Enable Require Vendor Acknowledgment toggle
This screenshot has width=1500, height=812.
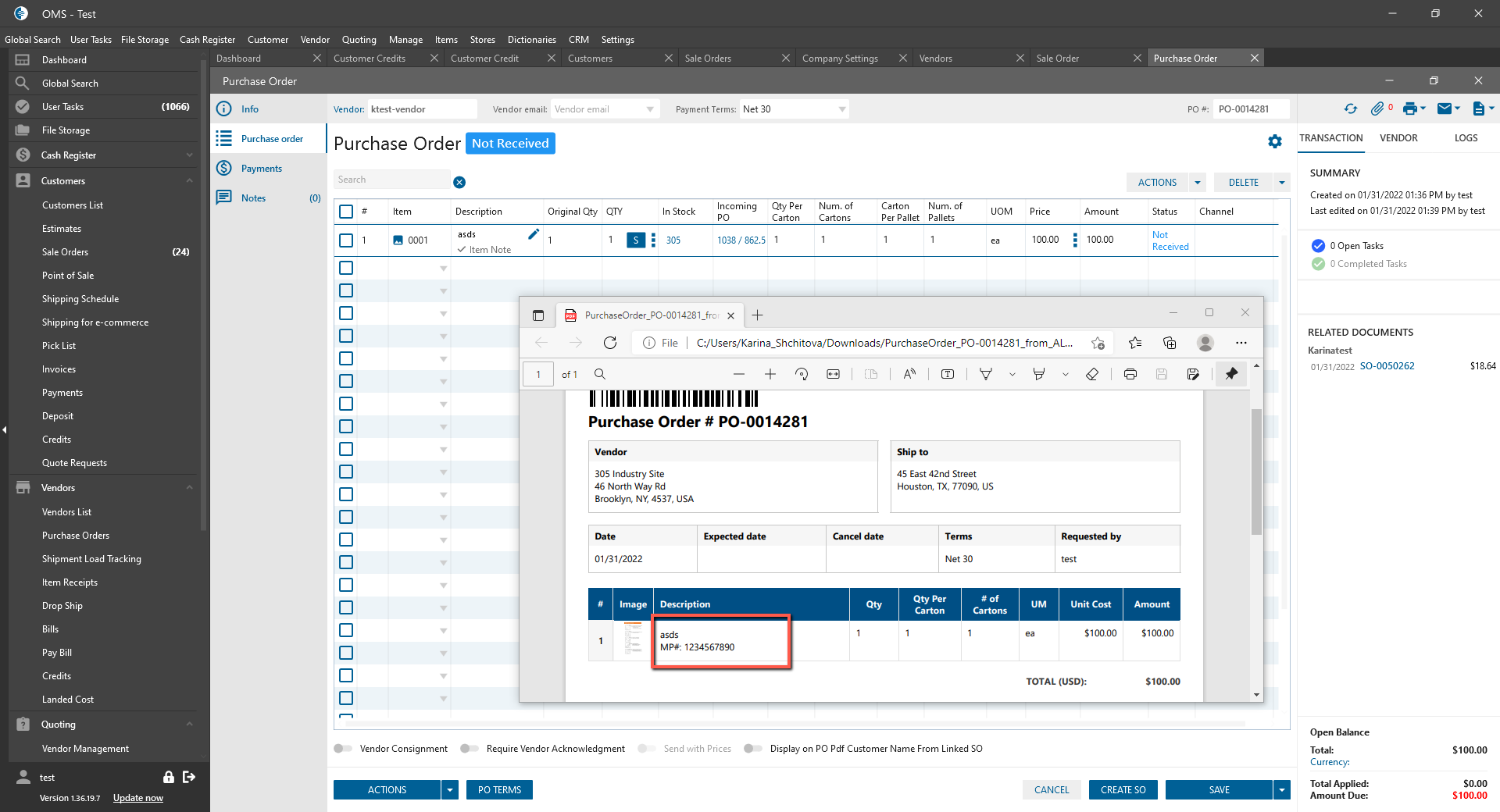coord(469,749)
